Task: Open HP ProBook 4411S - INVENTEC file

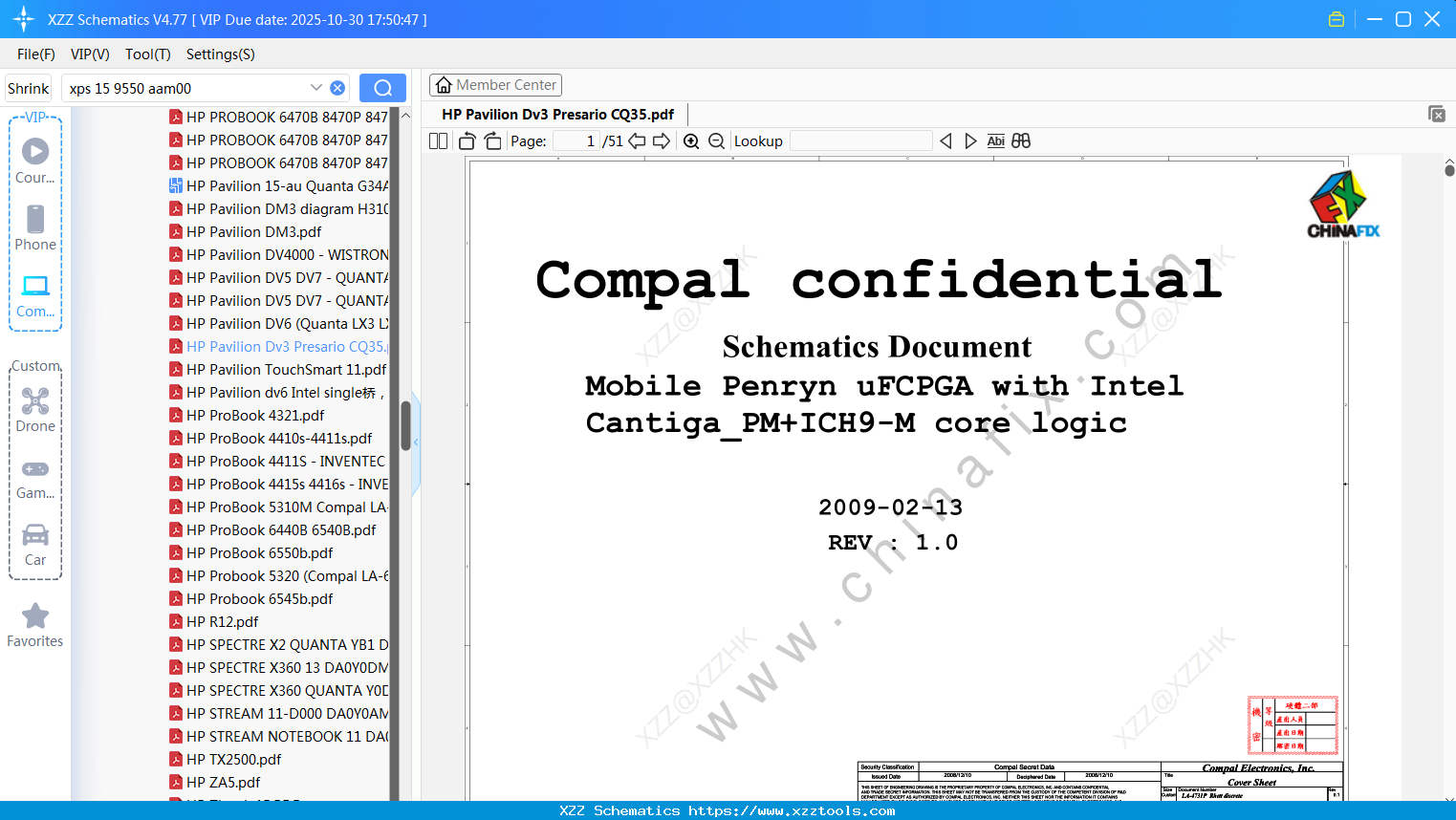Action: click(278, 462)
